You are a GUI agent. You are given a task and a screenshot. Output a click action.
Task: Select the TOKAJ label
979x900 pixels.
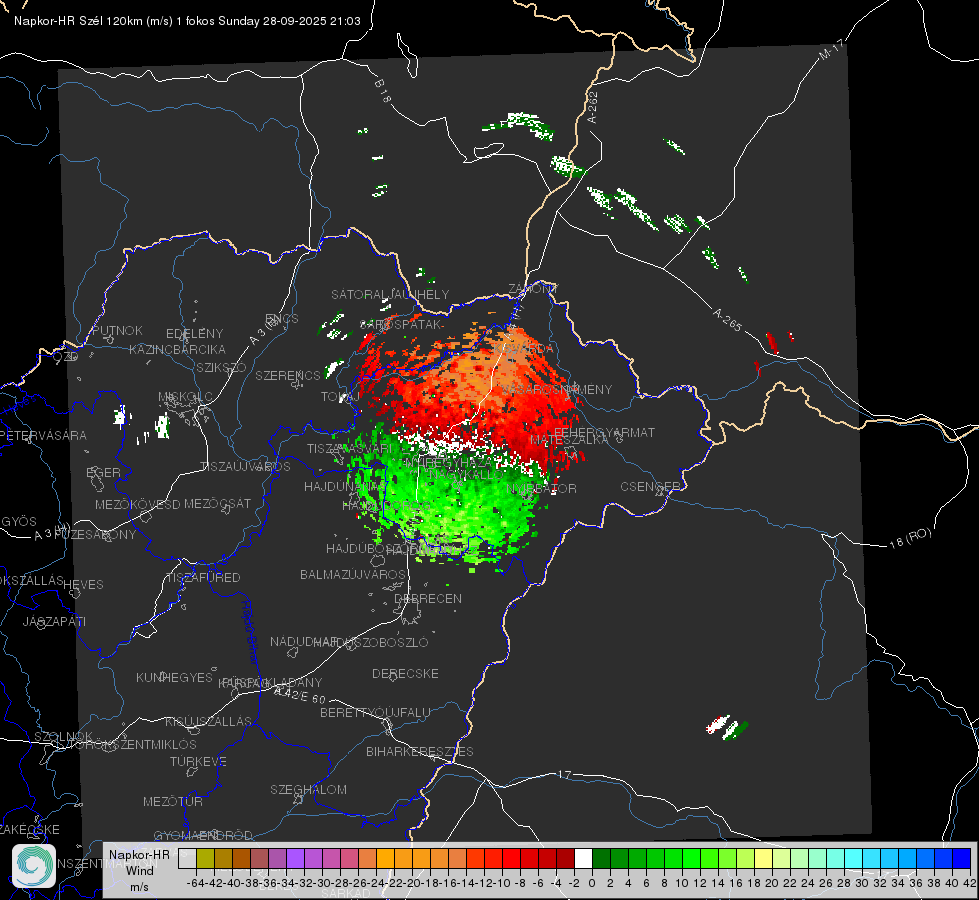click(340, 397)
